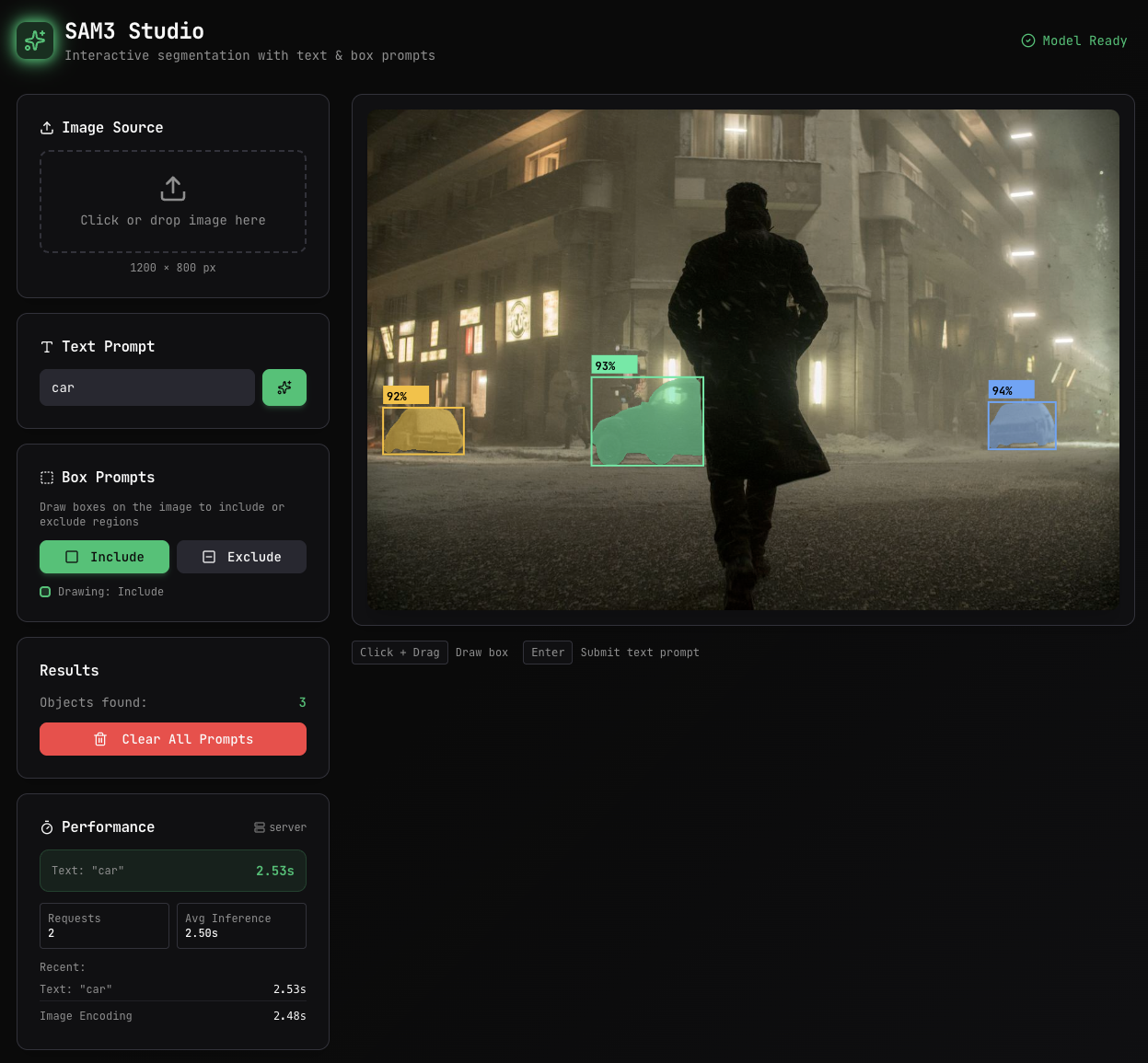Click the server icon in Performance panel

tap(260, 827)
